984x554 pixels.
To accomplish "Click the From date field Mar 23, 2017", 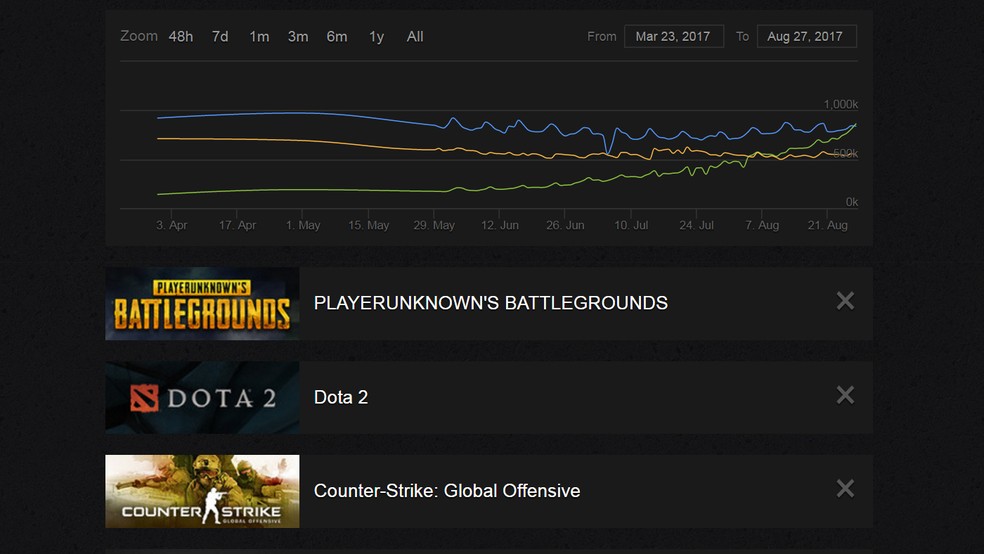I will pyautogui.click(x=674, y=36).
